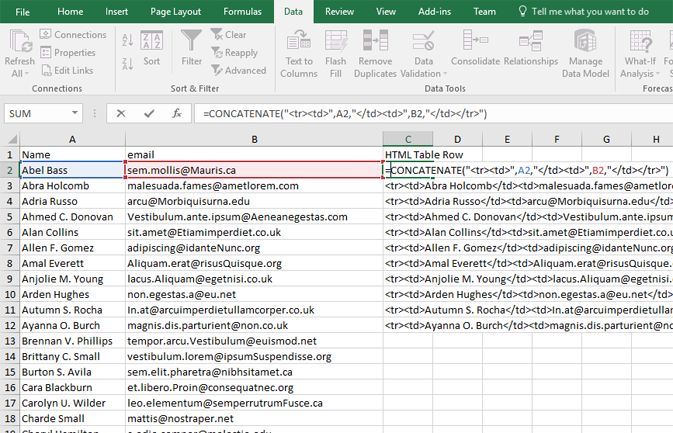
Task: Click sem.mollis@Mauris.ca cell
Action: click(x=254, y=170)
